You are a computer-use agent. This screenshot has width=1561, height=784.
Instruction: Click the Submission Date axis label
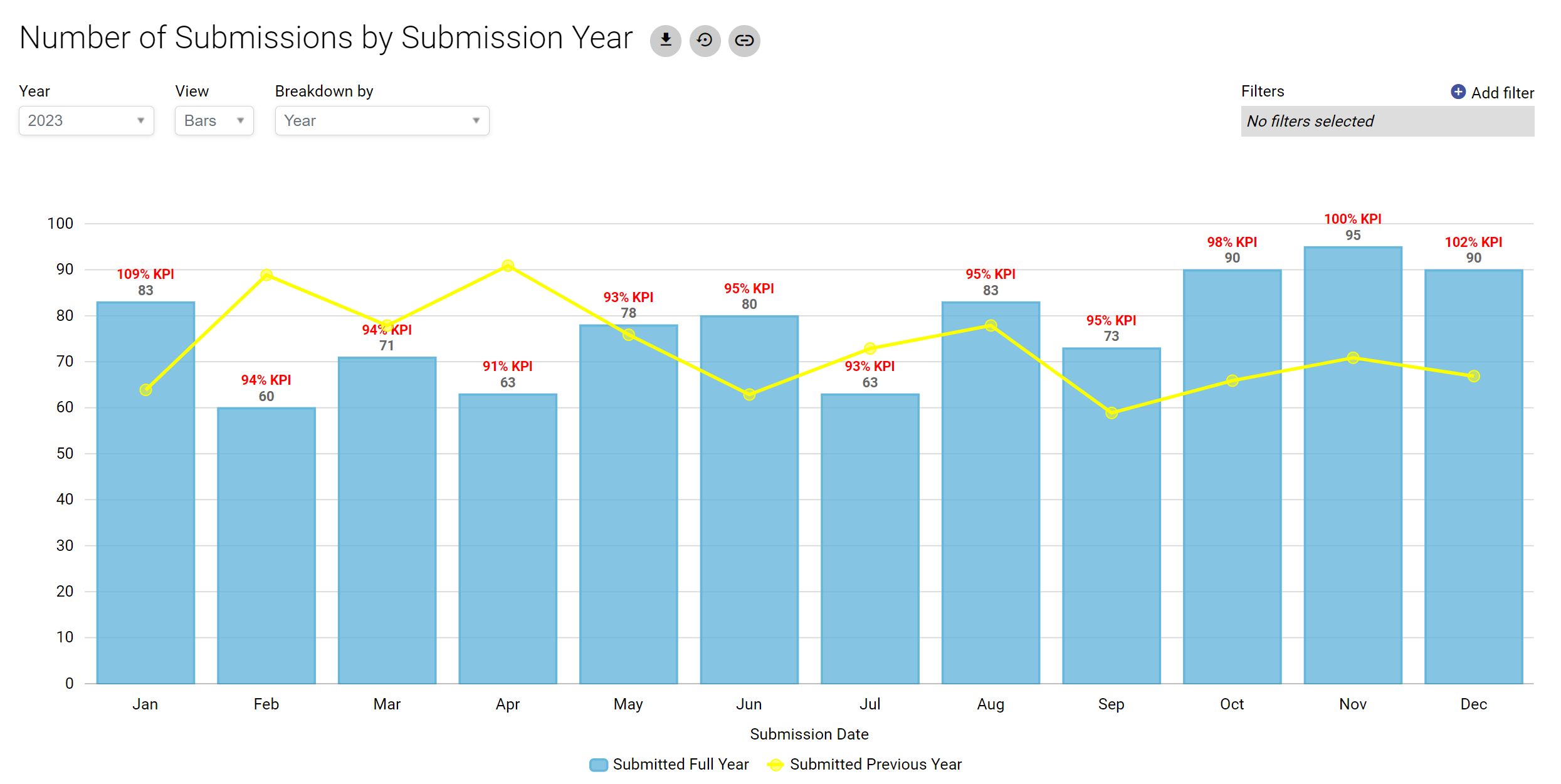click(809, 733)
